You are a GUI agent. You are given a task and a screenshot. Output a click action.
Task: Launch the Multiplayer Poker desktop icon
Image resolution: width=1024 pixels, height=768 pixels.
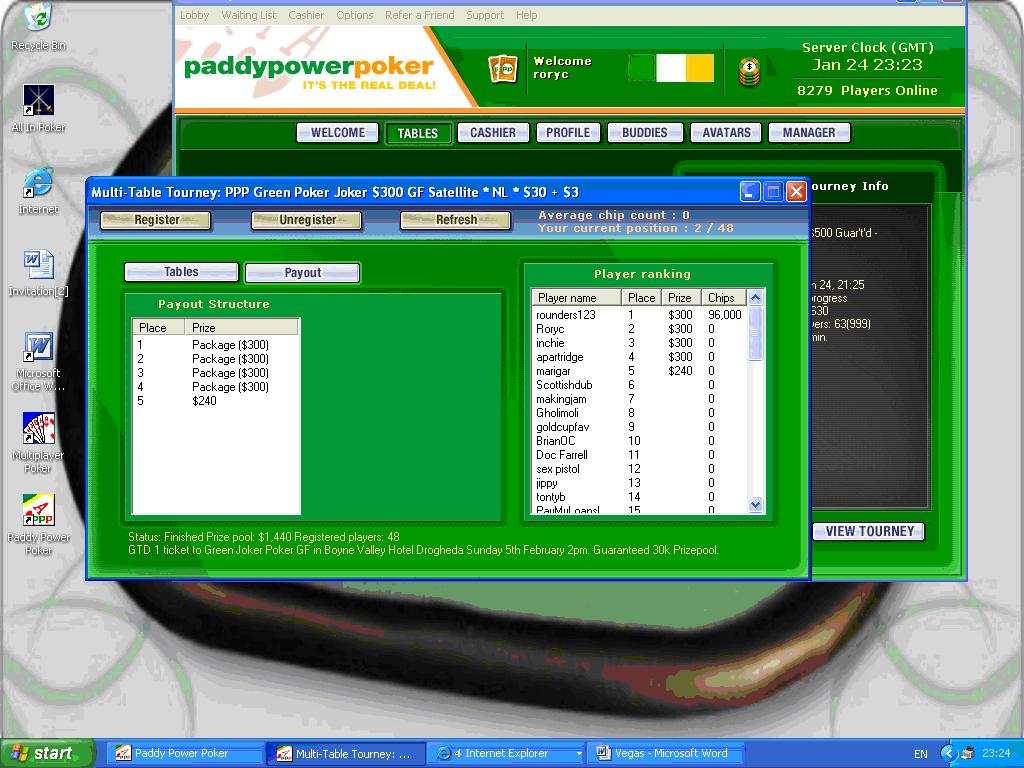pos(38,442)
